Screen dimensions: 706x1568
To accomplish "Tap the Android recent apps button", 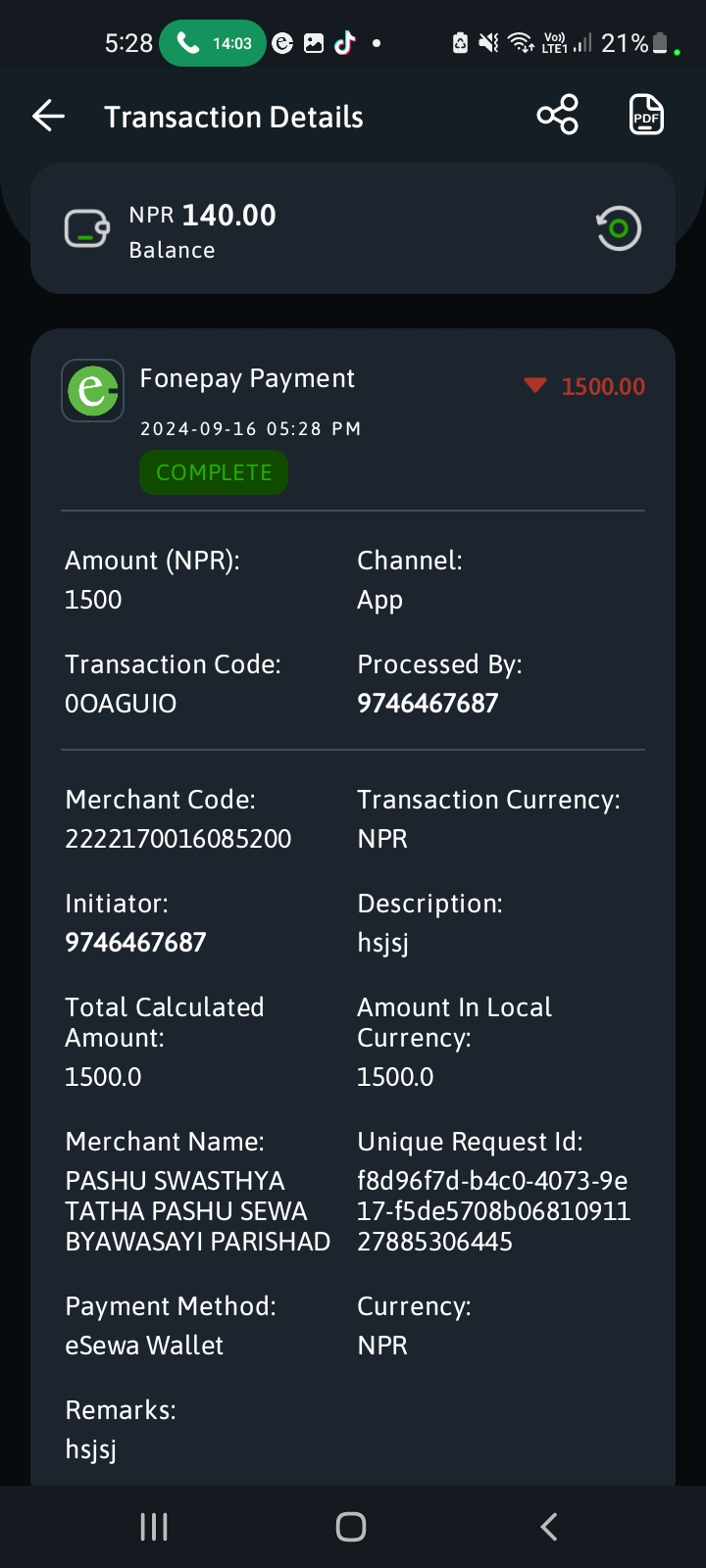I will pyautogui.click(x=154, y=1527).
